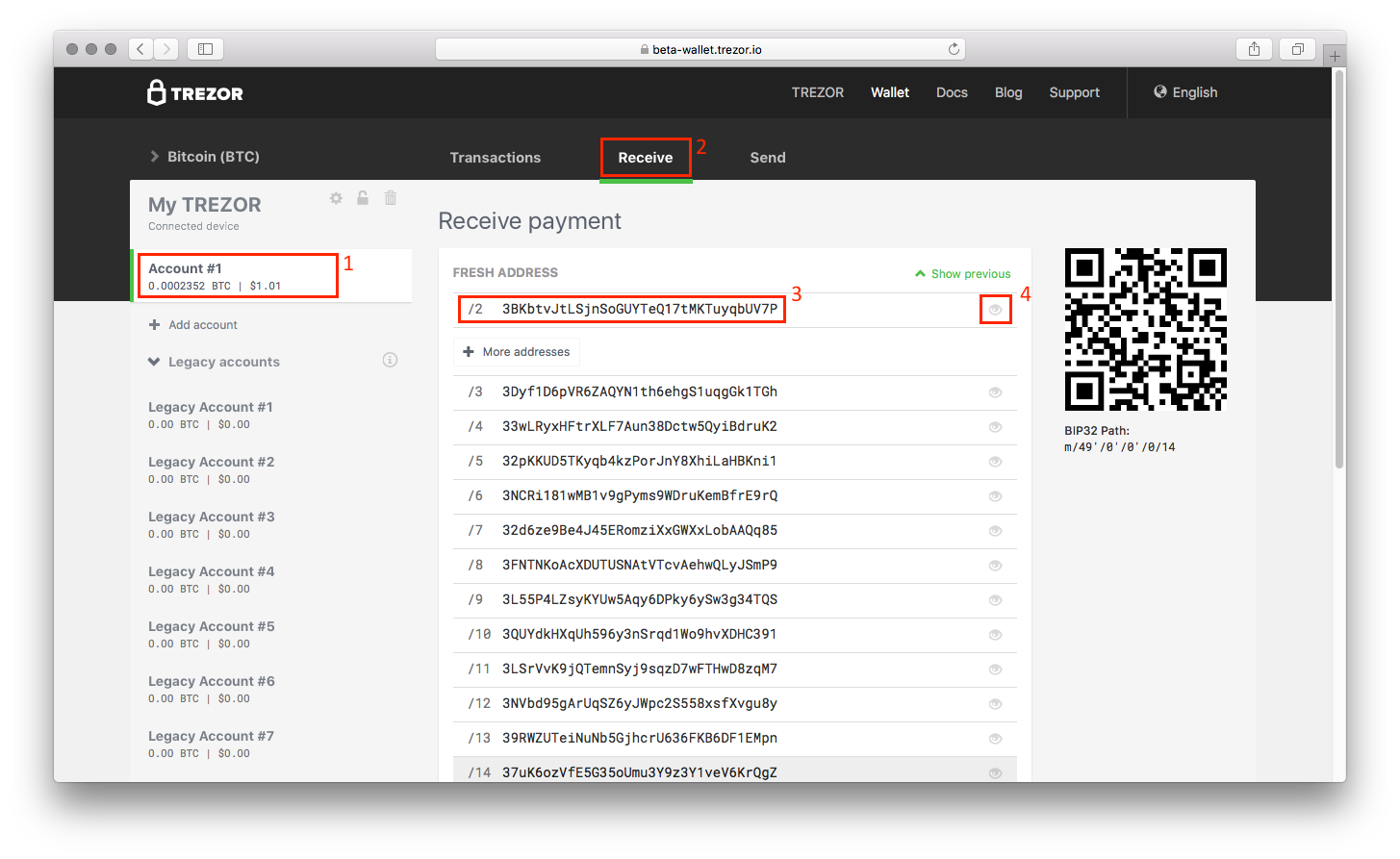Viewport: 1400px width, 859px height.
Task: Show address /2 on TREZOR eye icon
Action: [995, 310]
